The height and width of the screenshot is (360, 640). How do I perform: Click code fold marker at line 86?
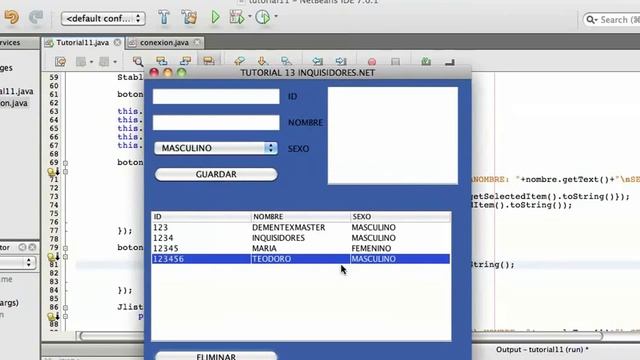pos(65,308)
